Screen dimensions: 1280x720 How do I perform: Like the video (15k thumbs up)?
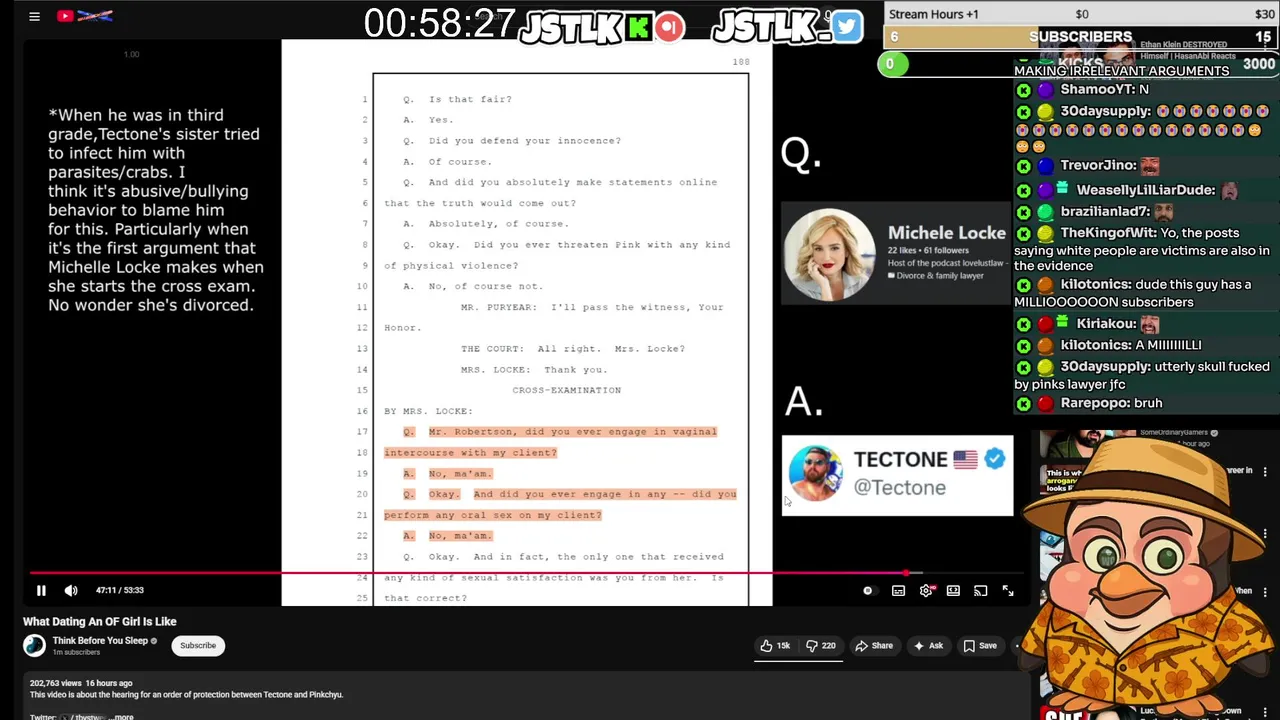[775, 646]
